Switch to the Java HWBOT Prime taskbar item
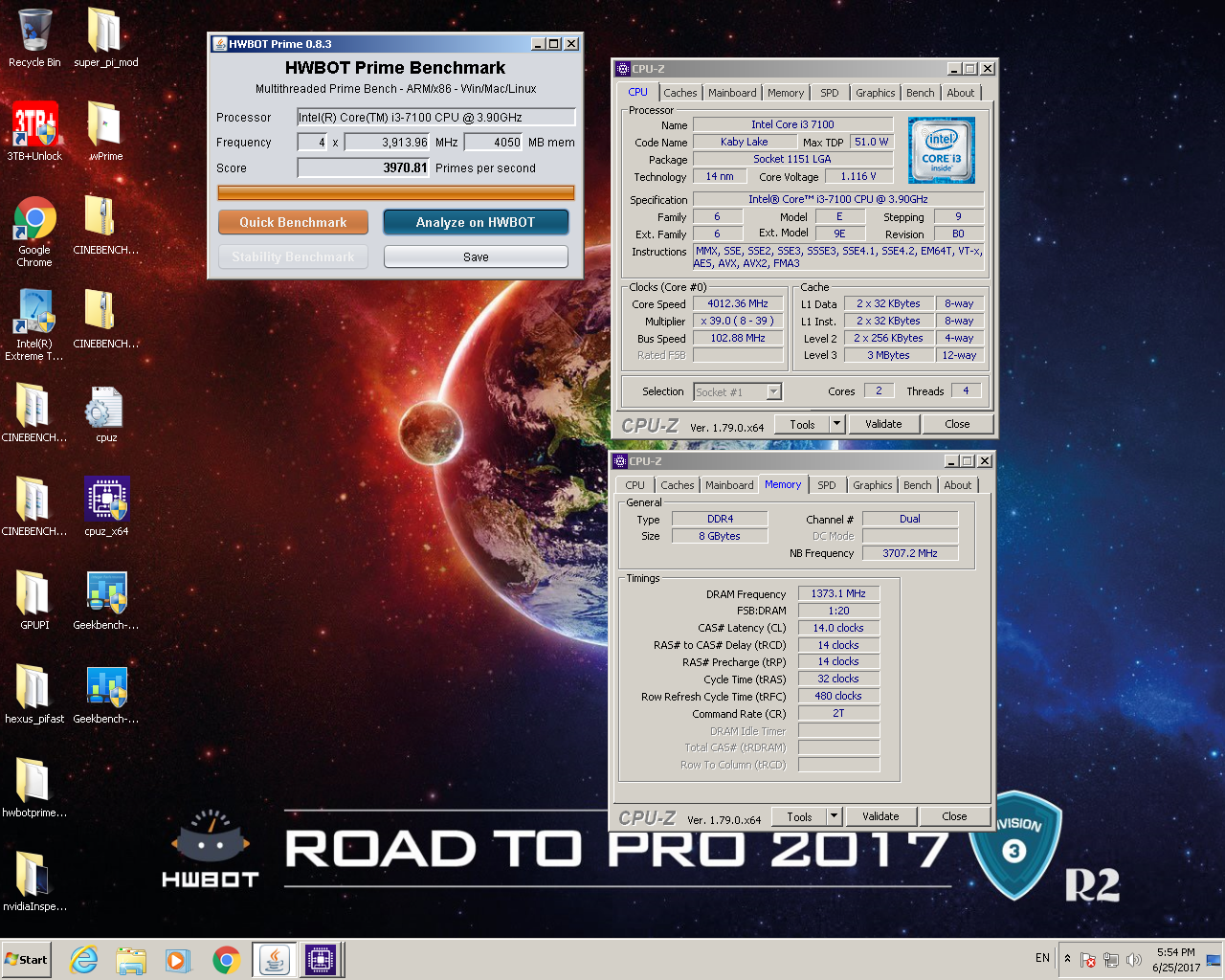Viewport: 1225px width, 980px height. (x=274, y=960)
